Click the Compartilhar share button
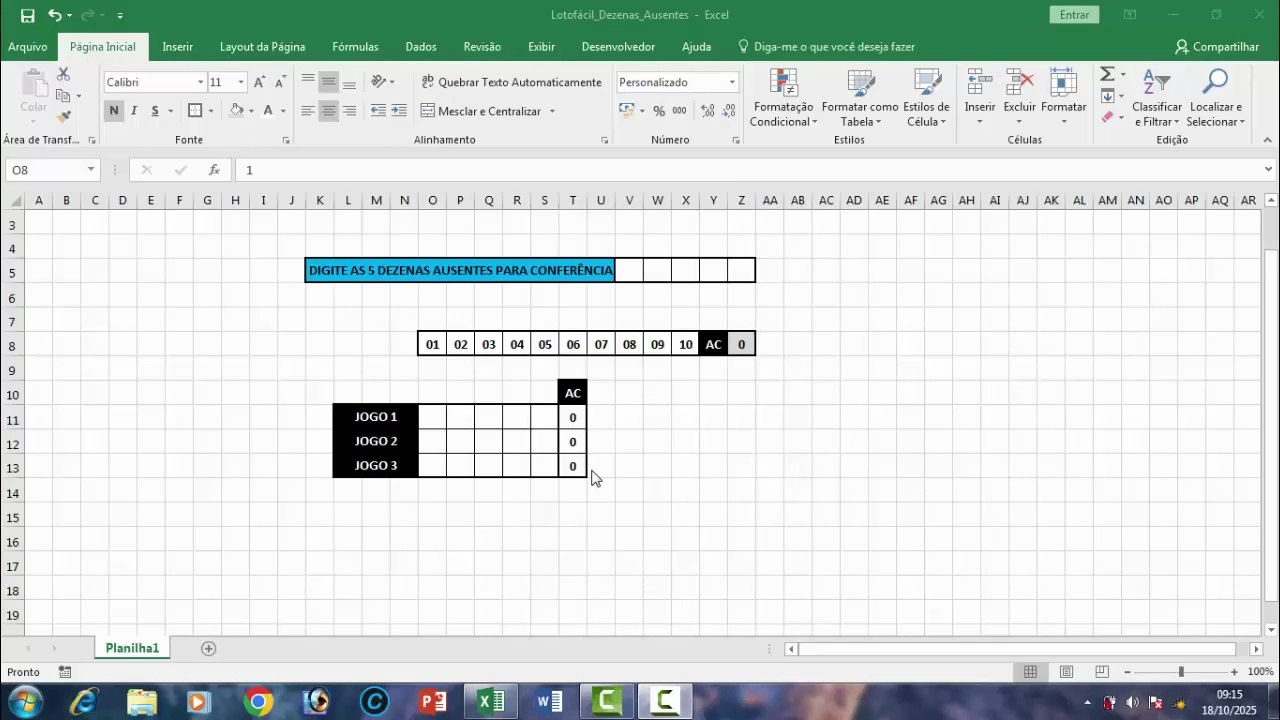 [1216, 47]
